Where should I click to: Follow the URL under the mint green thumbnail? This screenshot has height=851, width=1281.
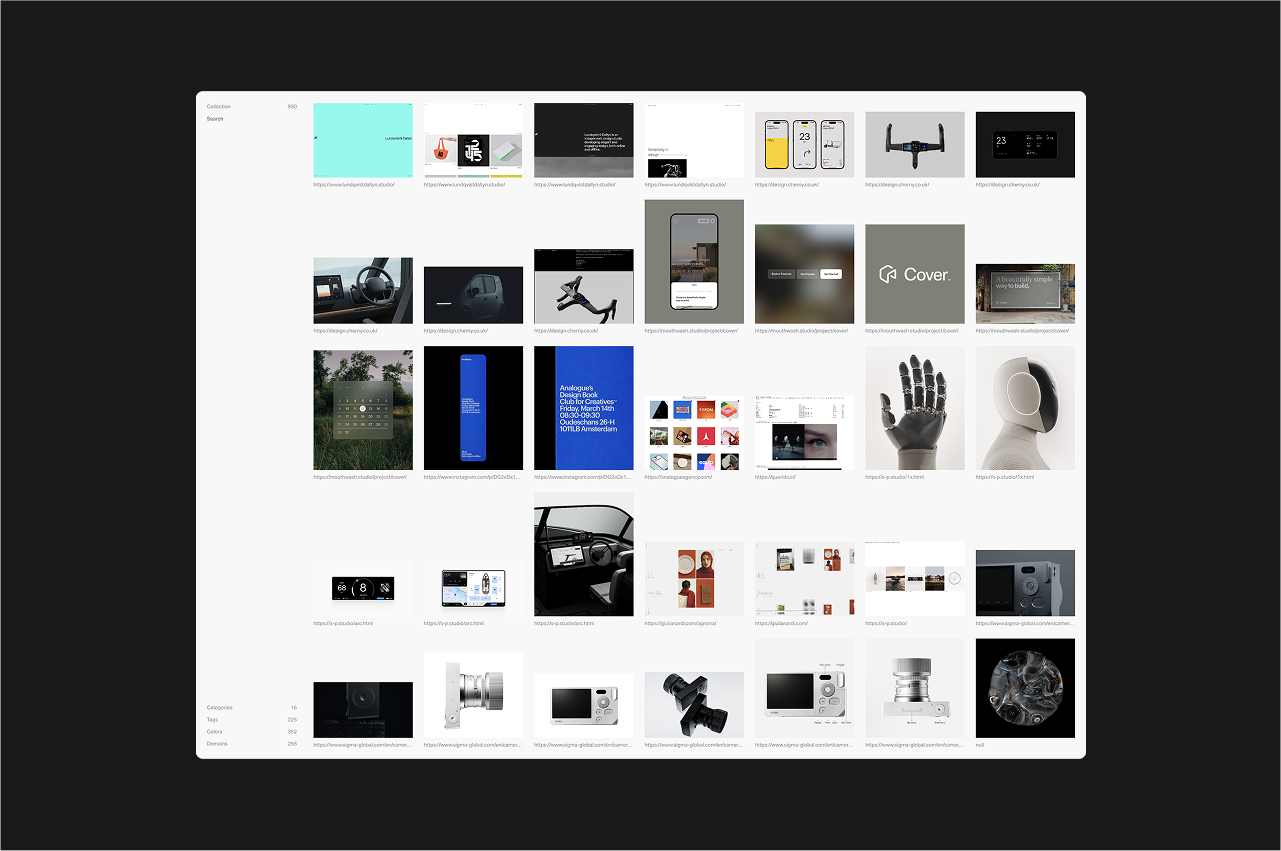coord(354,185)
